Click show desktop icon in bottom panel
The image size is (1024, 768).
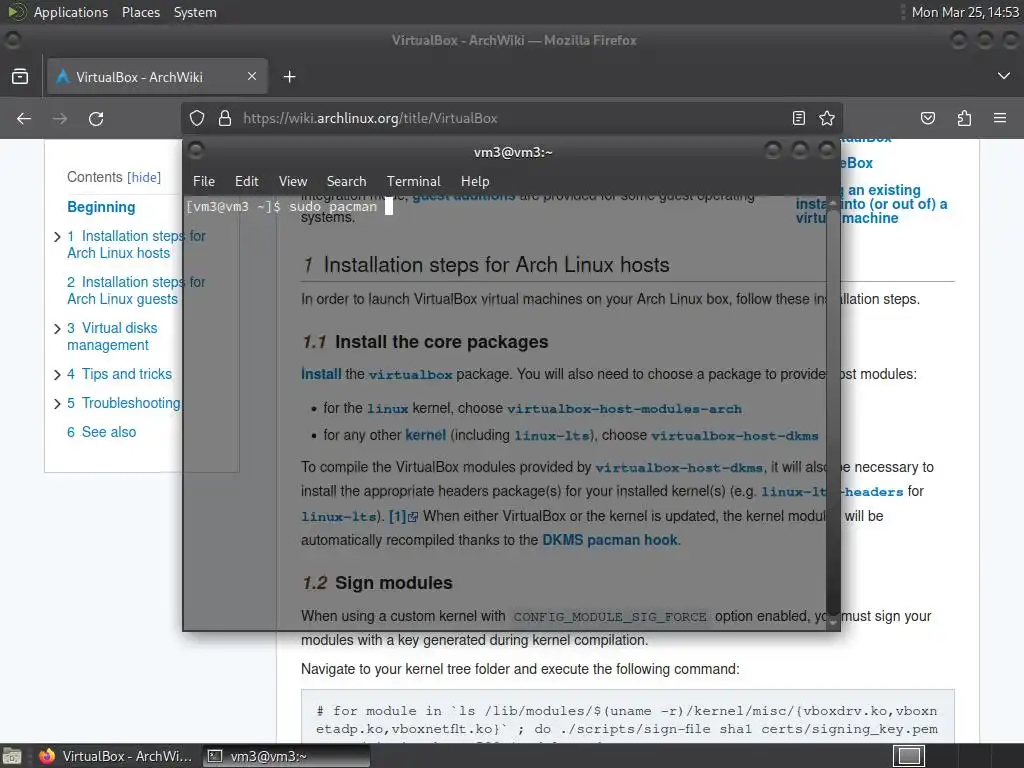(x=12, y=756)
